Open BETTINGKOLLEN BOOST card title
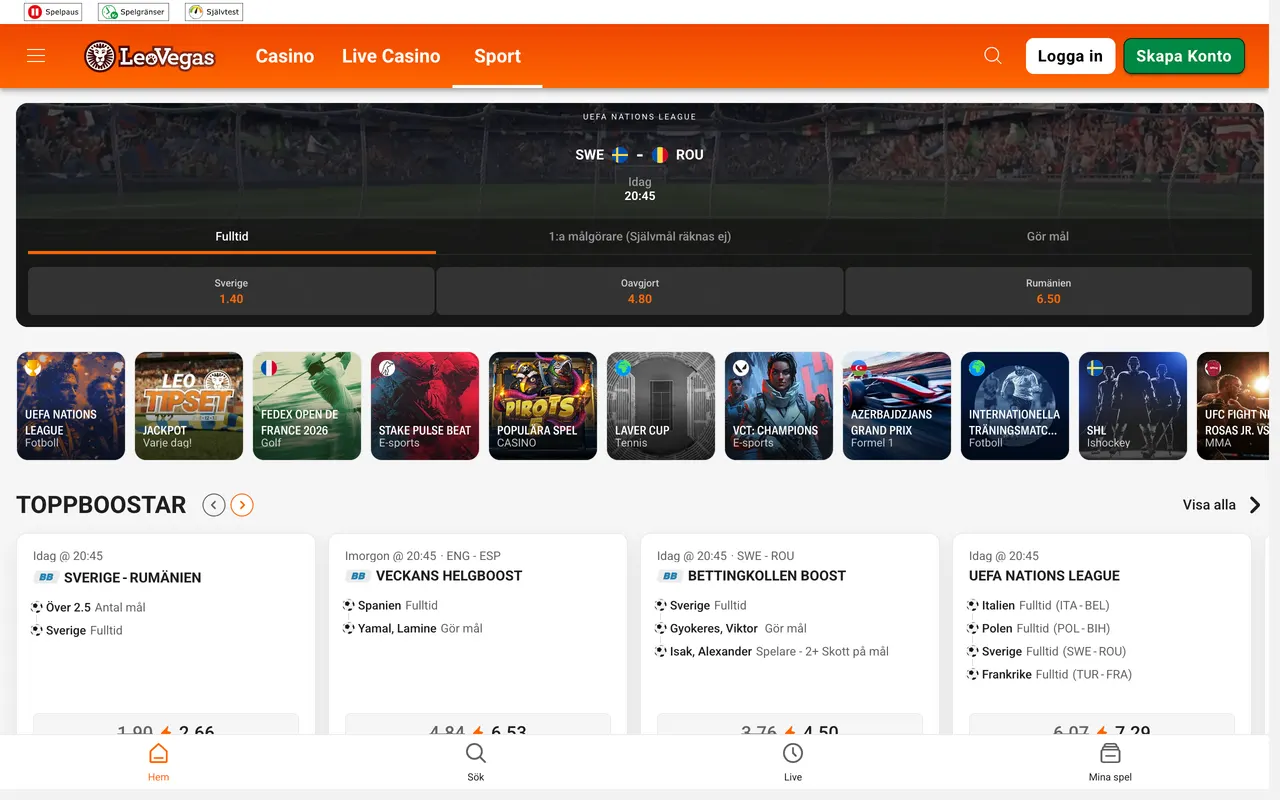Viewport: 1280px width, 800px height. point(767,576)
